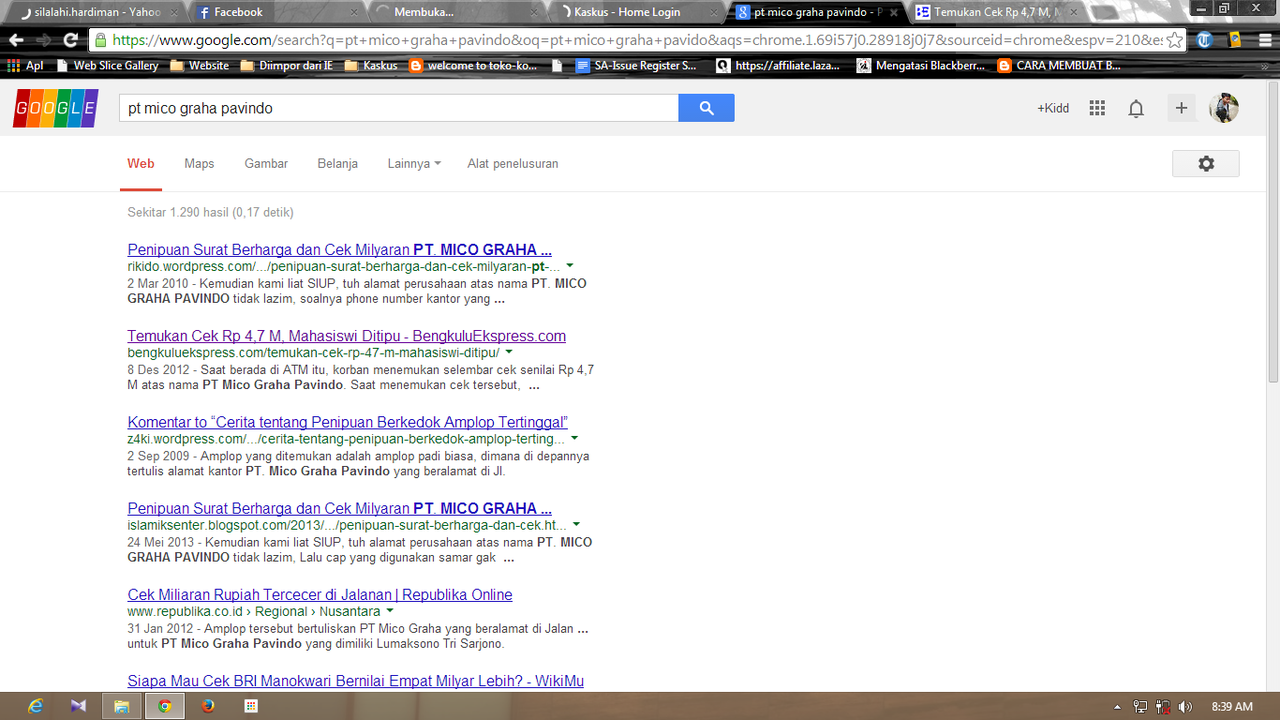Image resolution: width=1280 pixels, height=720 pixels.
Task: Open Mengatasi Blackberr bookmark
Action: coord(920,66)
